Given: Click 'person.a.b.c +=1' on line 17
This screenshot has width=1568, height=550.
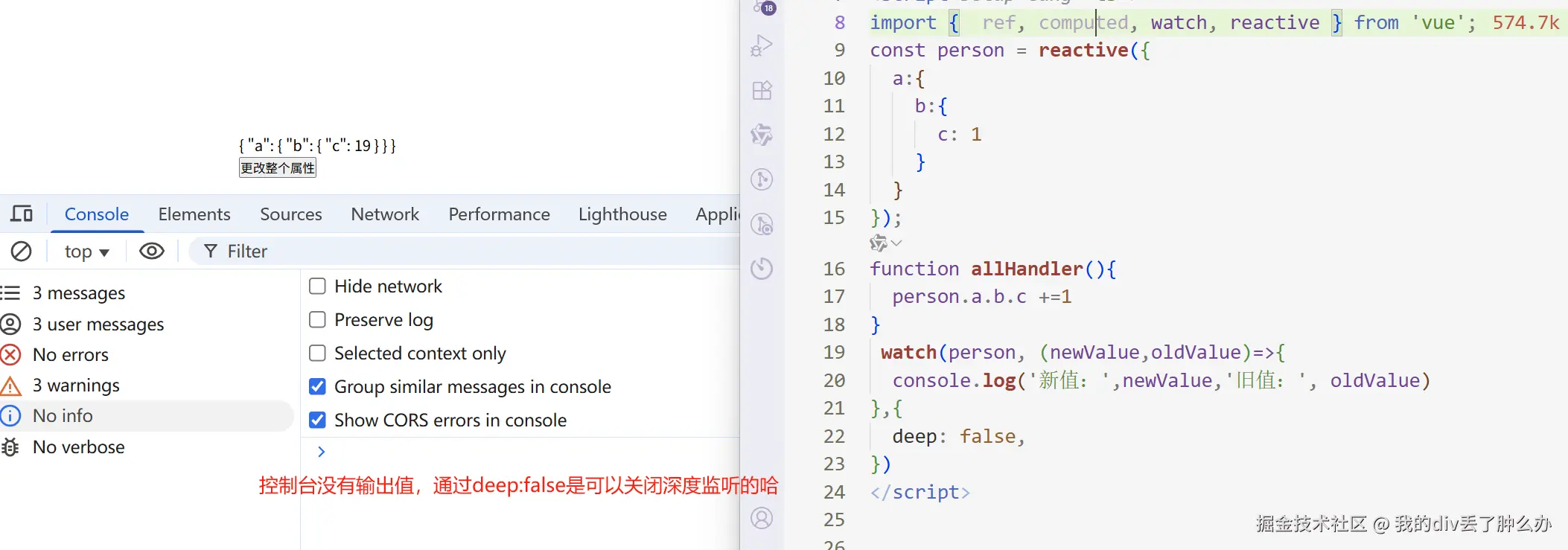Looking at the screenshot, I should [x=982, y=297].
